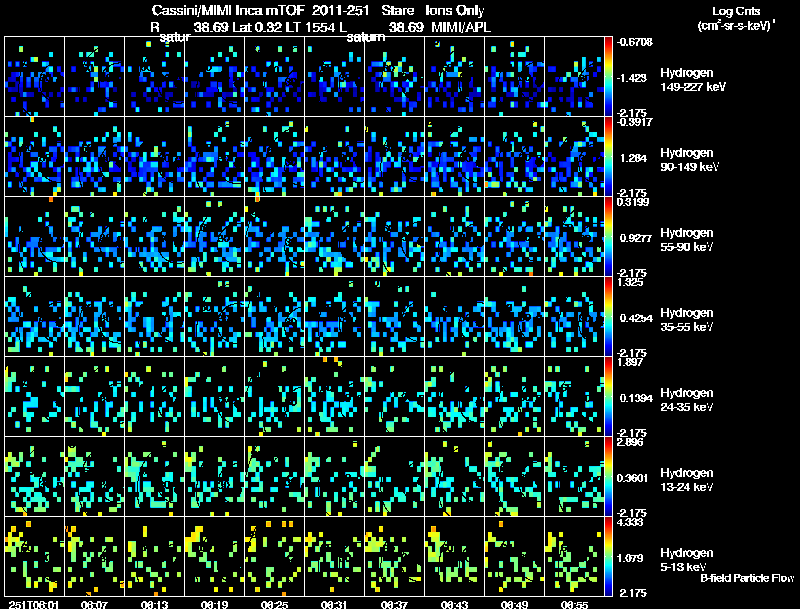The height and width of the screenshot is (609, 800).
Task: Click the 'Hydrogen 35-55 keV' row label
Action: [x=687, y=320]
